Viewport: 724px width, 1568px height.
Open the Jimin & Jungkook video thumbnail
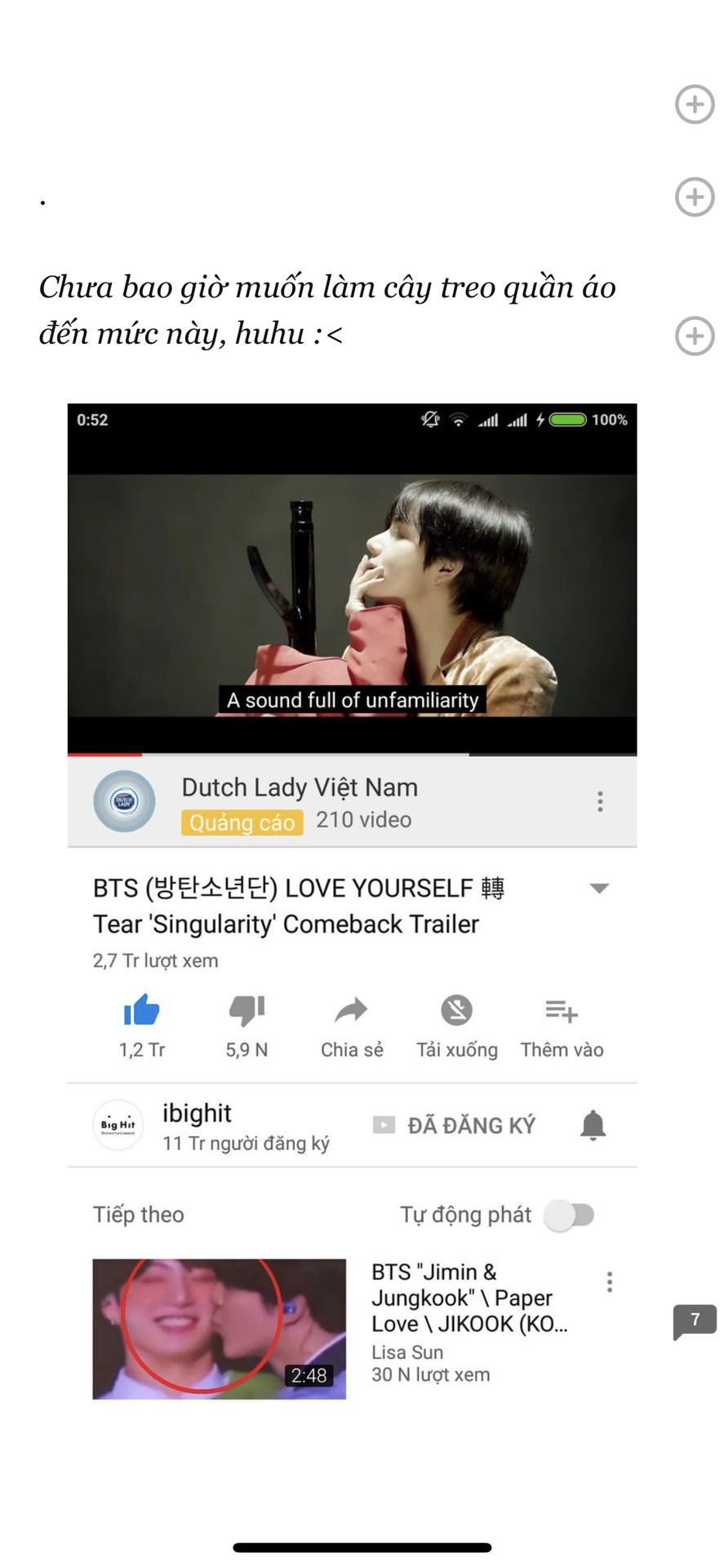pyautogui.click(x=219, y=1329)
